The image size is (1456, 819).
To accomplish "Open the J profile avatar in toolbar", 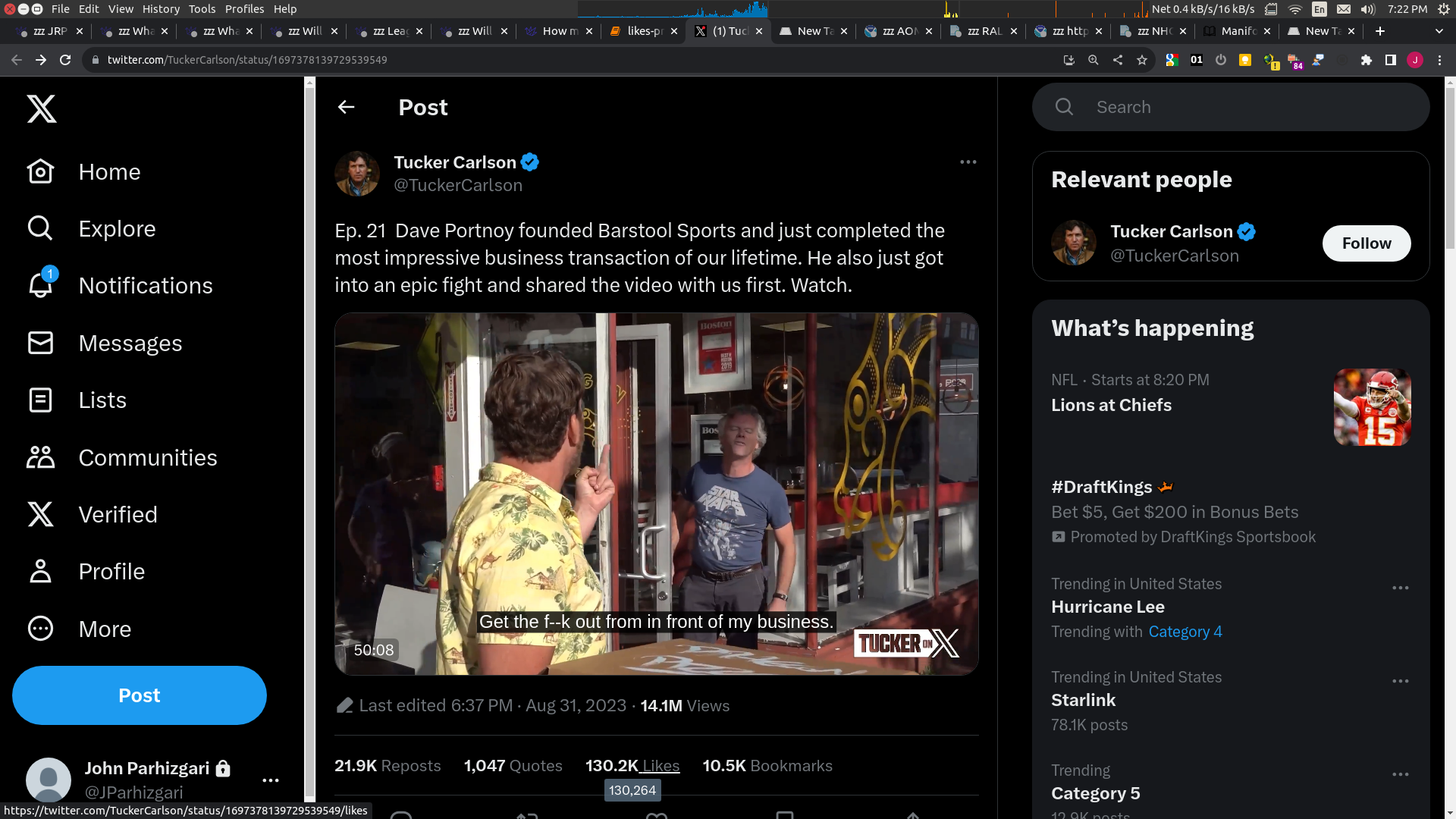I will [x=1415, y=60].
